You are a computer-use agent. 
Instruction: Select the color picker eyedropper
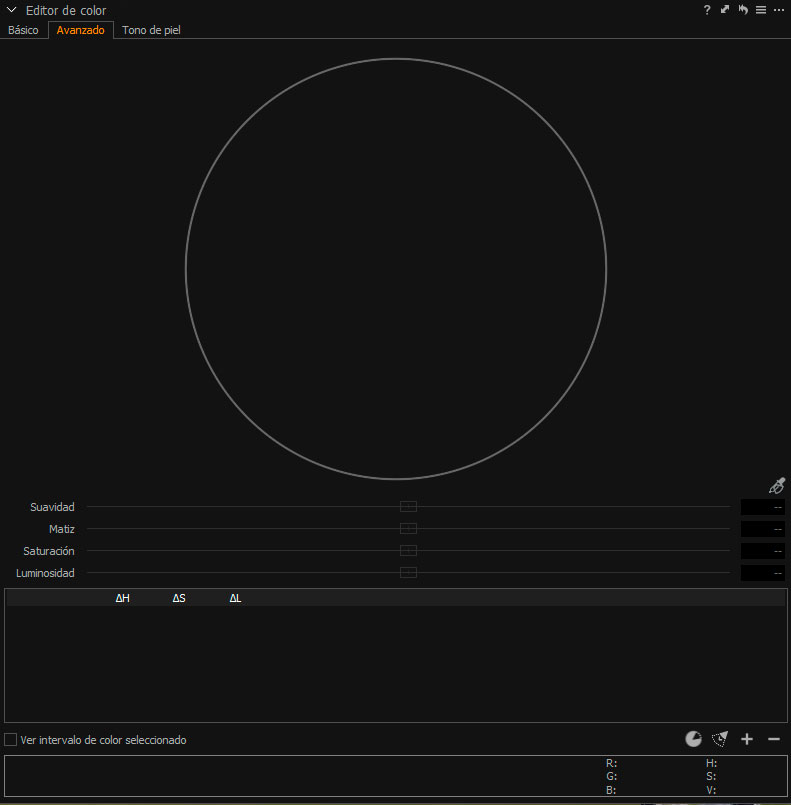pos(777,485)
